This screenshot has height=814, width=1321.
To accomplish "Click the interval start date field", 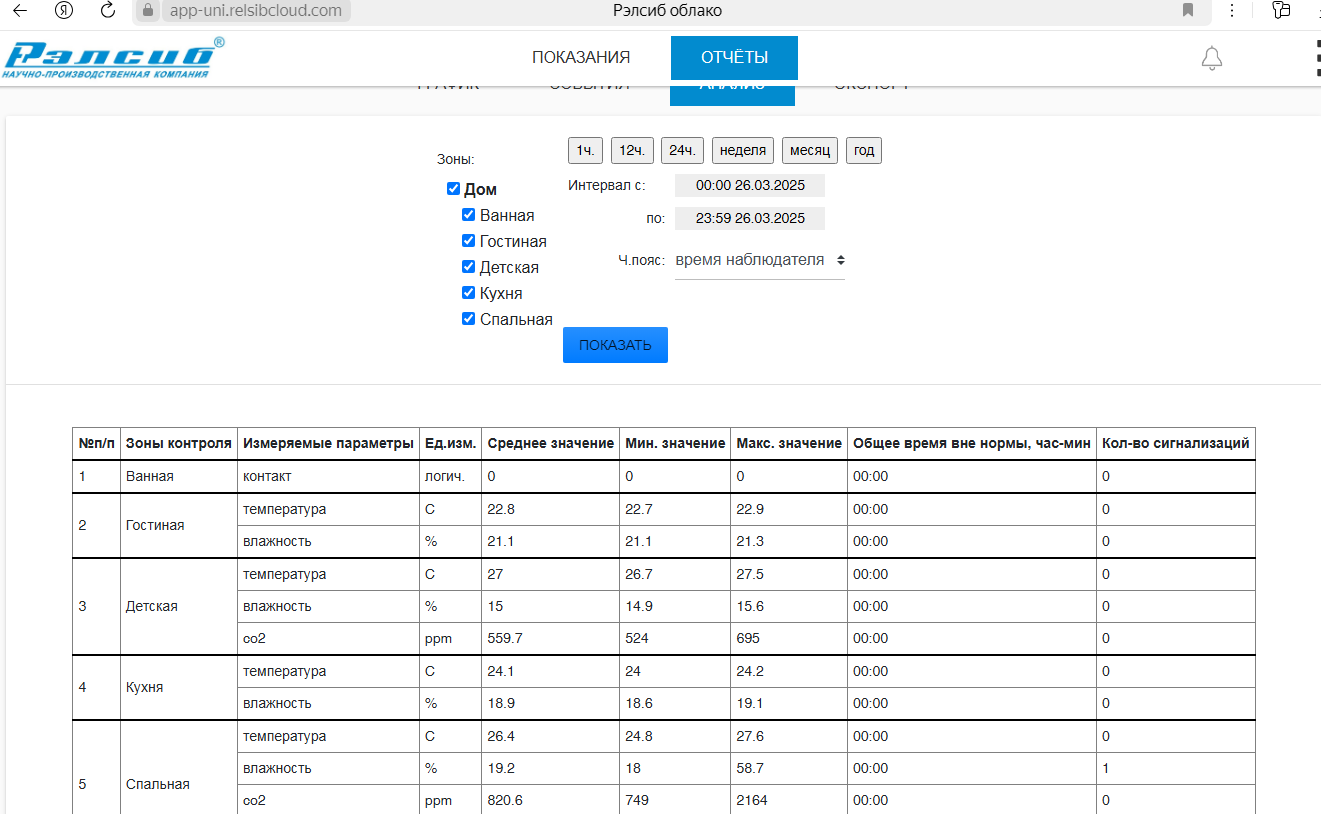I will coord(749,186).
